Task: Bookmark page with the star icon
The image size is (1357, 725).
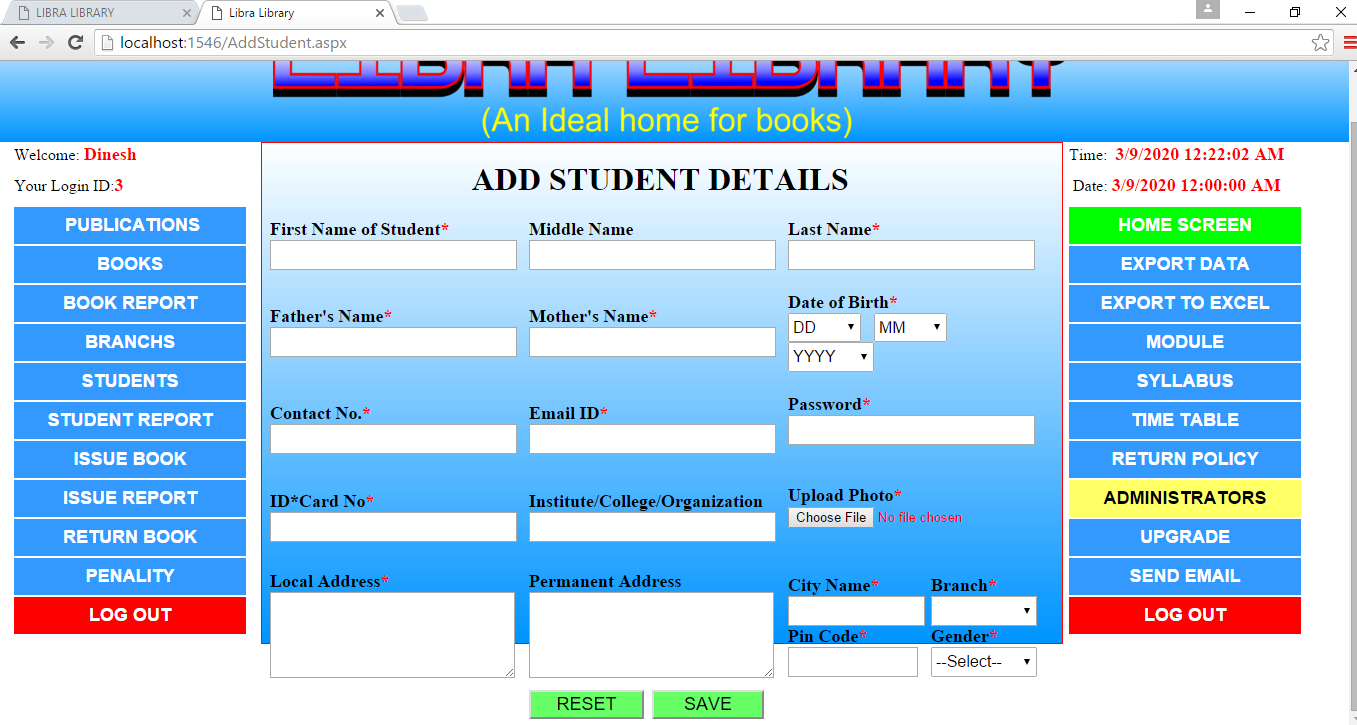Action: 1320,42
